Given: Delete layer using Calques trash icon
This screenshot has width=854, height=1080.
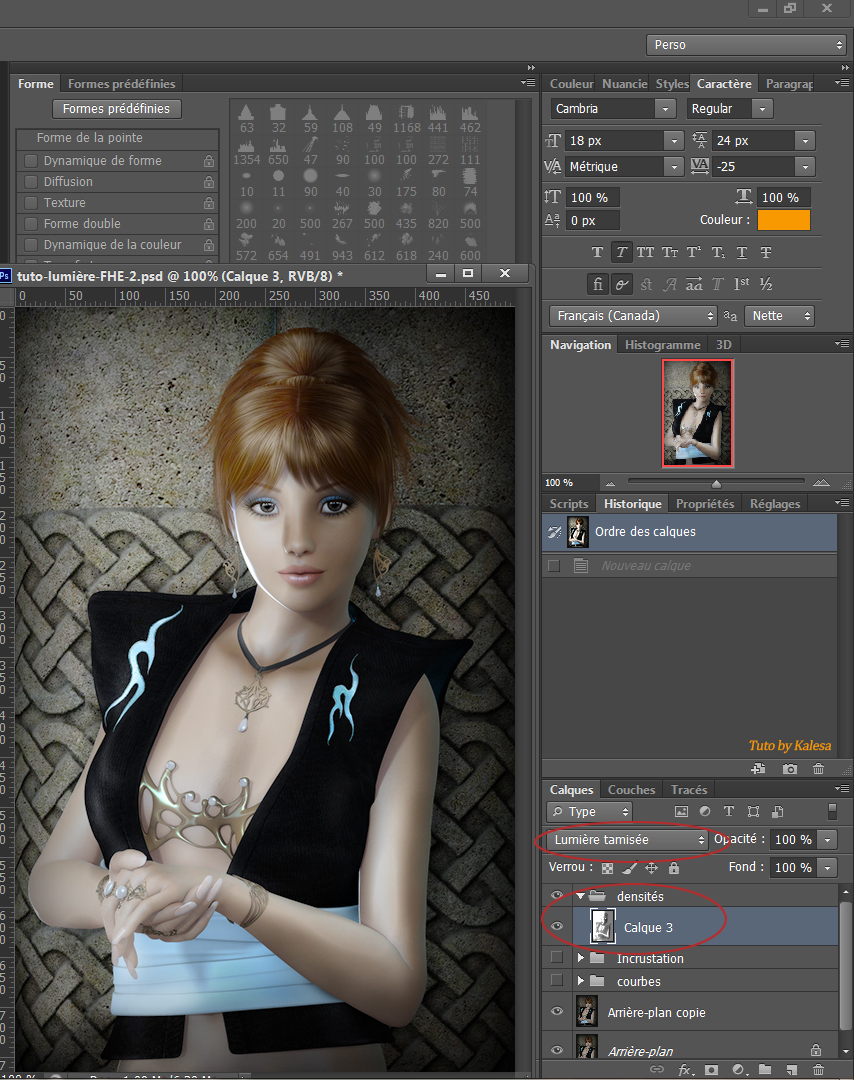Looking at the screenshot, I should tap(817, 1070).
